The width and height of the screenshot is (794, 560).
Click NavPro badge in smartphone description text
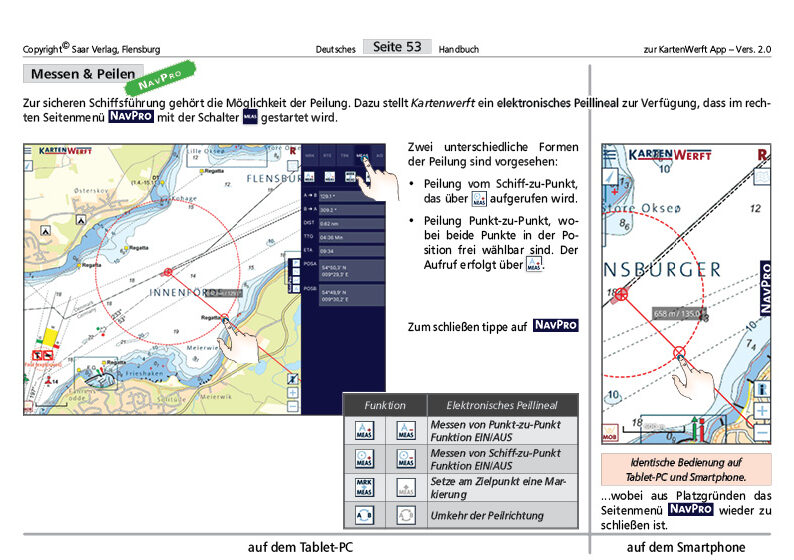click(690, 509)
